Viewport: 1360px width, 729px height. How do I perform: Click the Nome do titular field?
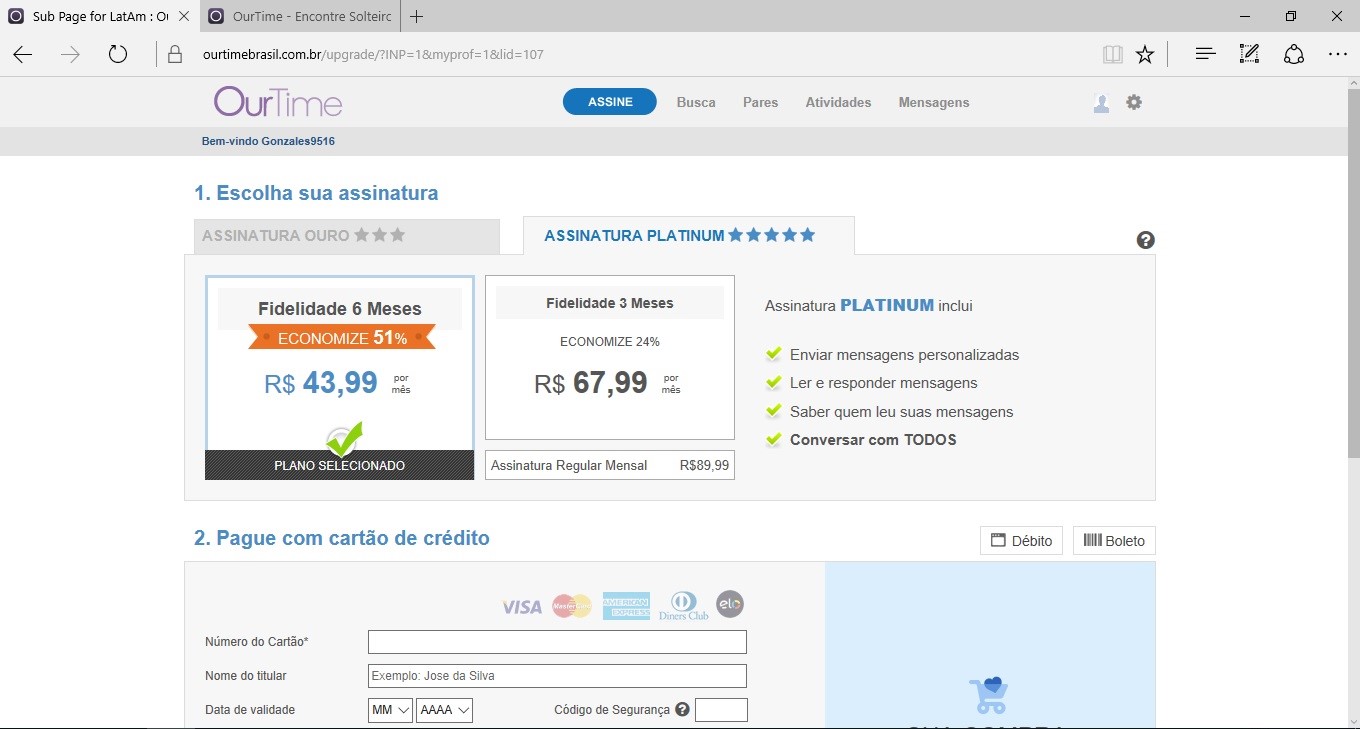point(557,676)
